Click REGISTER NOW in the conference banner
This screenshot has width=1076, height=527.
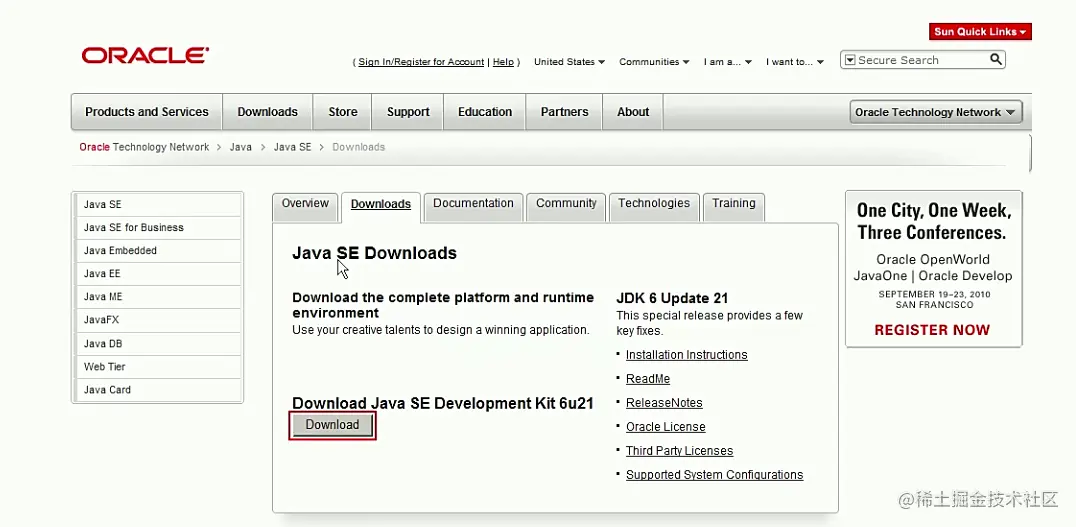point(932,330)
